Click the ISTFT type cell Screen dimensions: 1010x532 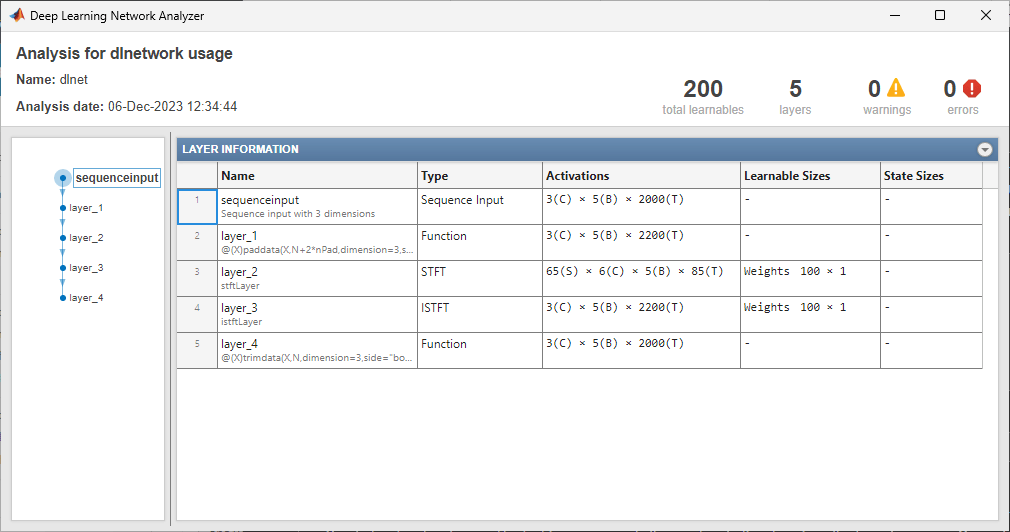coord(480,314)
